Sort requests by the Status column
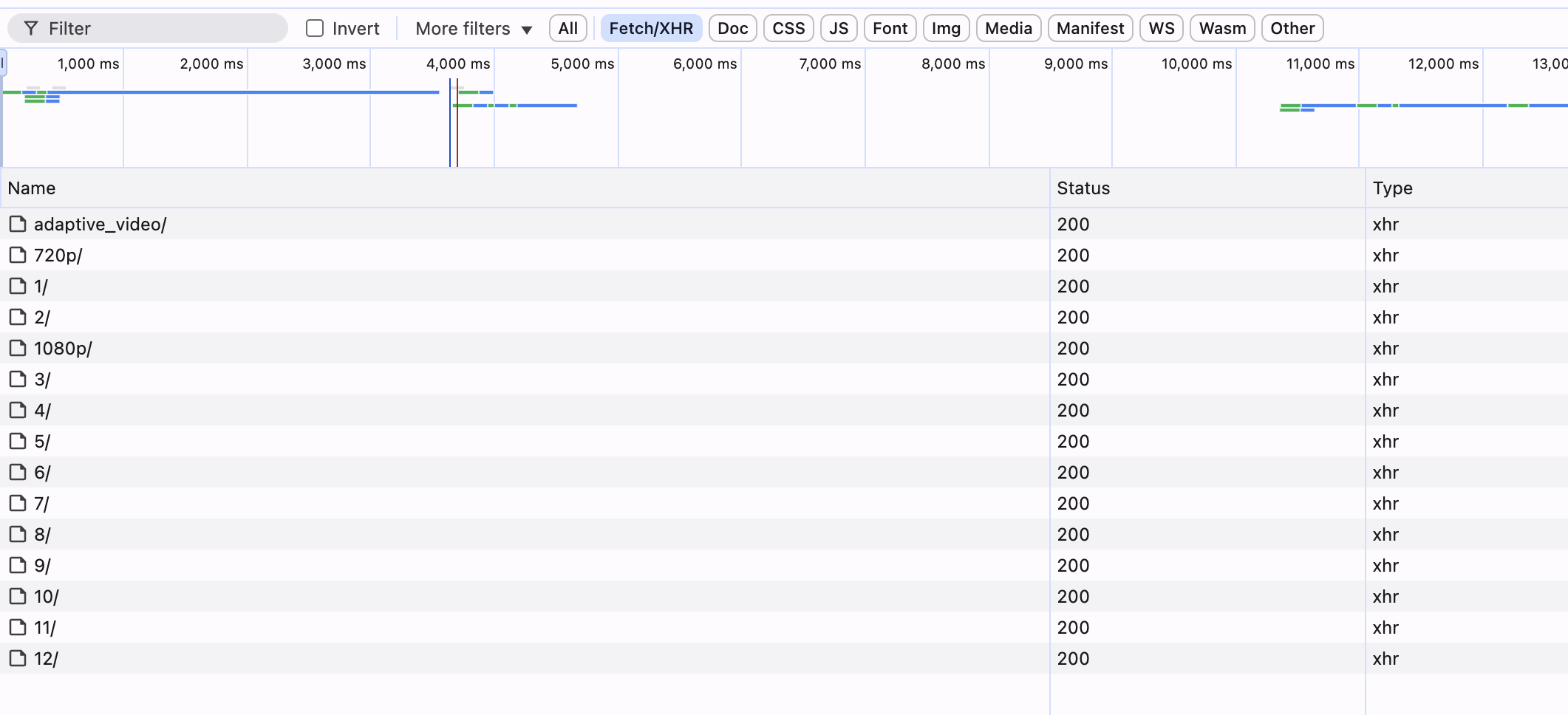Screen dimensions: 1568x715 pos(1083,188)
